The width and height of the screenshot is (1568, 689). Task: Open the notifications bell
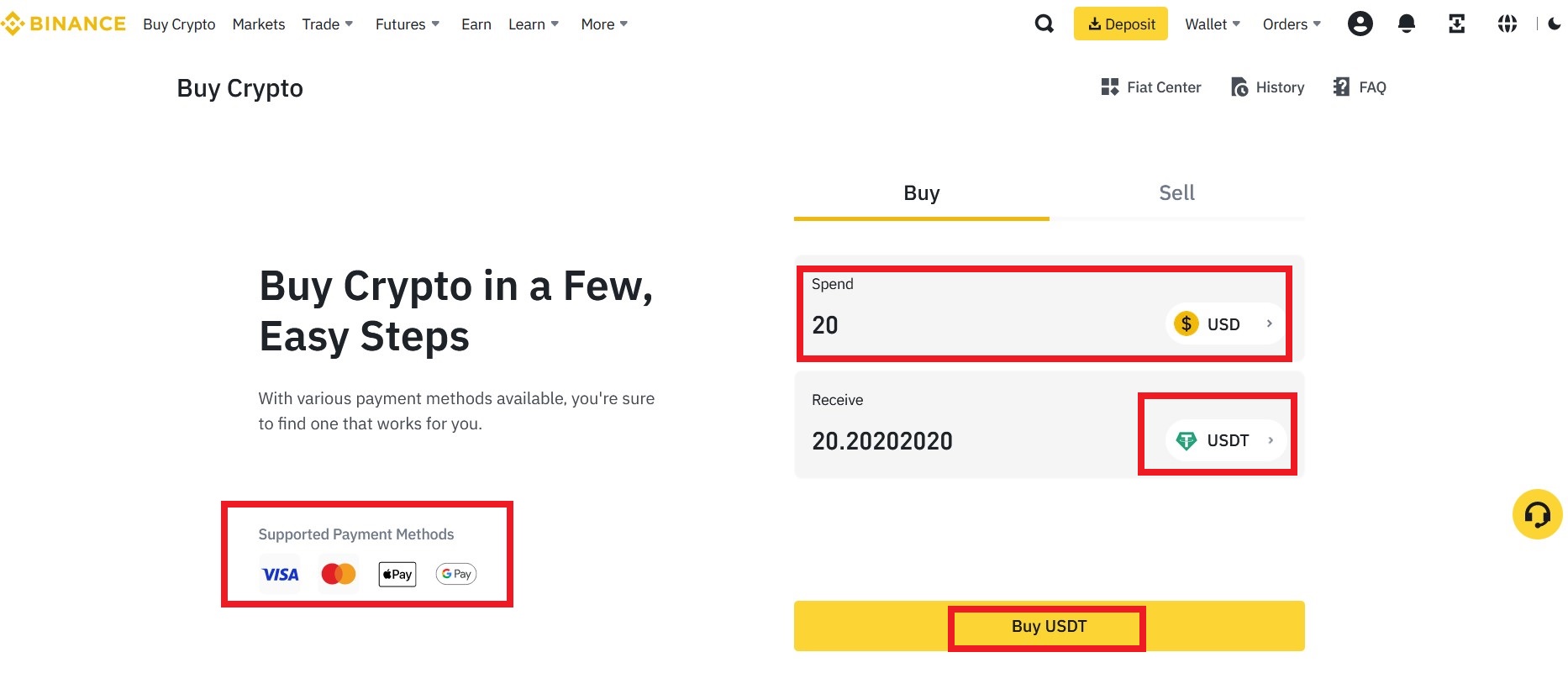pyautogui.click(x=1406, y=24)
